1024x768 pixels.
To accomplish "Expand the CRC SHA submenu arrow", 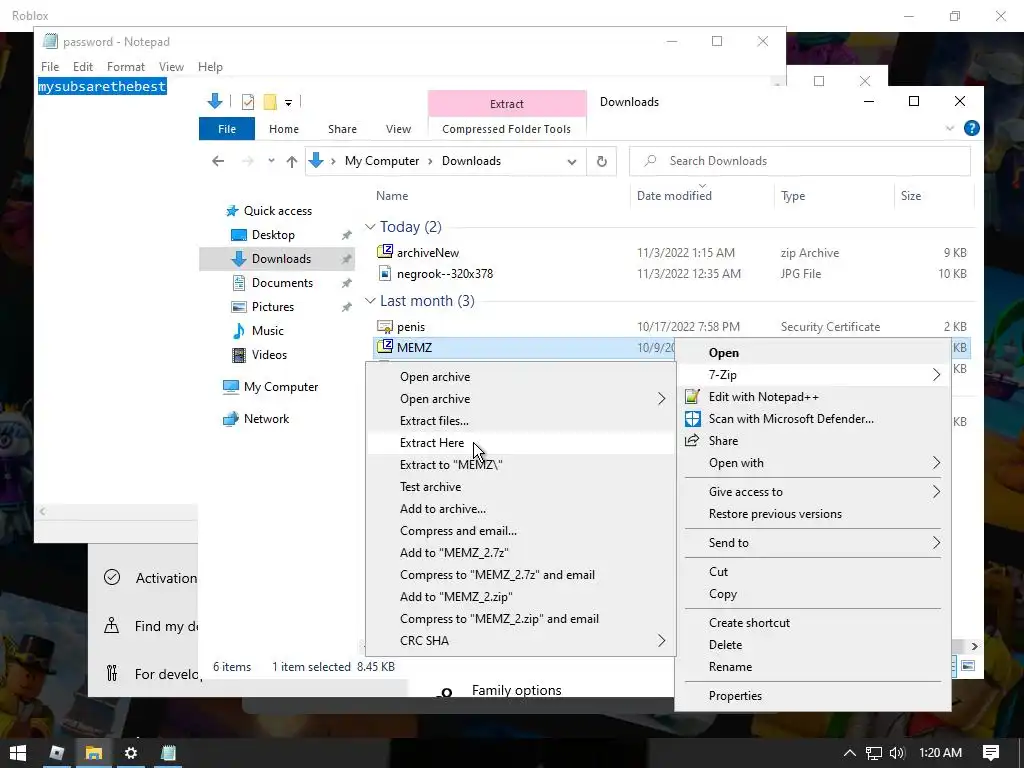I will (661, 641).
